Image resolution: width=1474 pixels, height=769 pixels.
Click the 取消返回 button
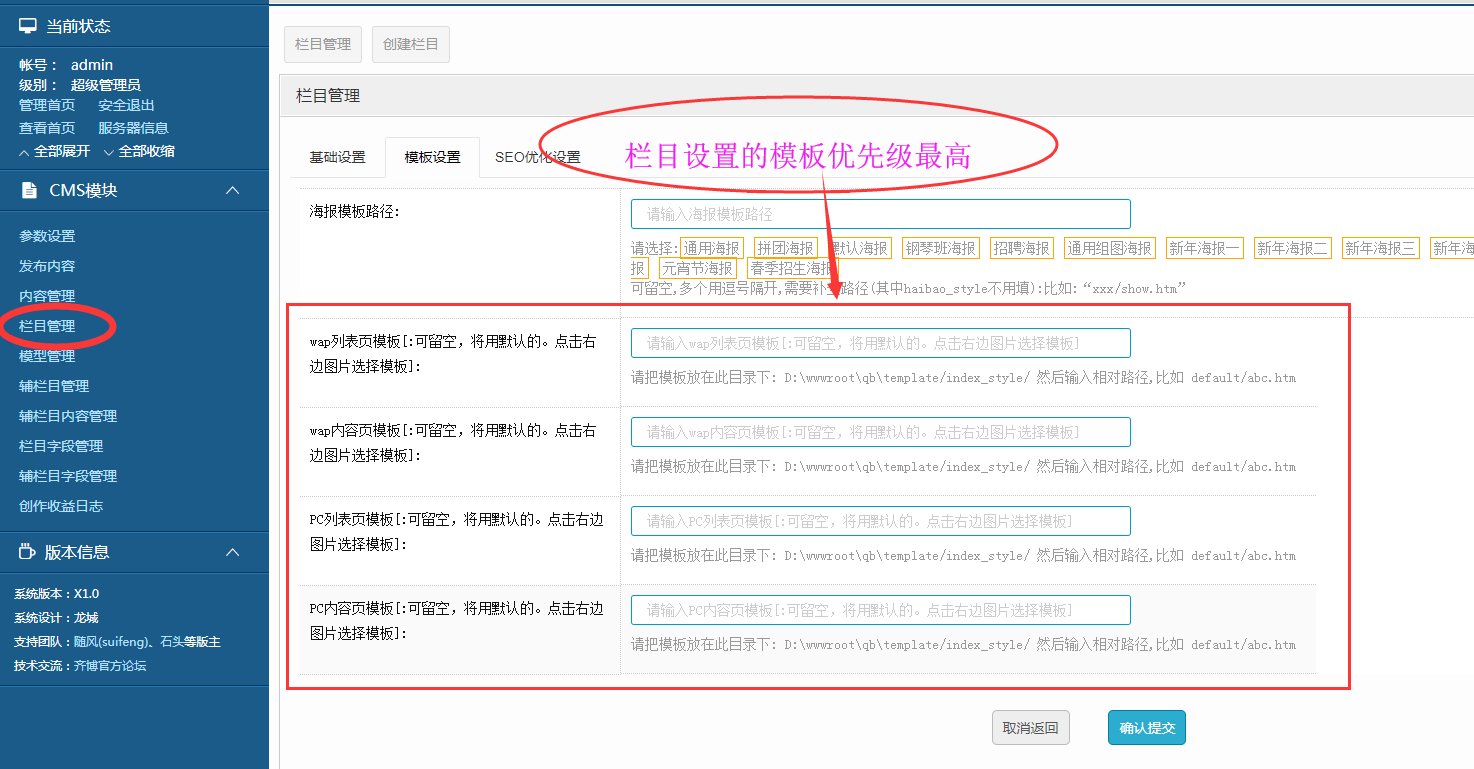pos(1030,728)
